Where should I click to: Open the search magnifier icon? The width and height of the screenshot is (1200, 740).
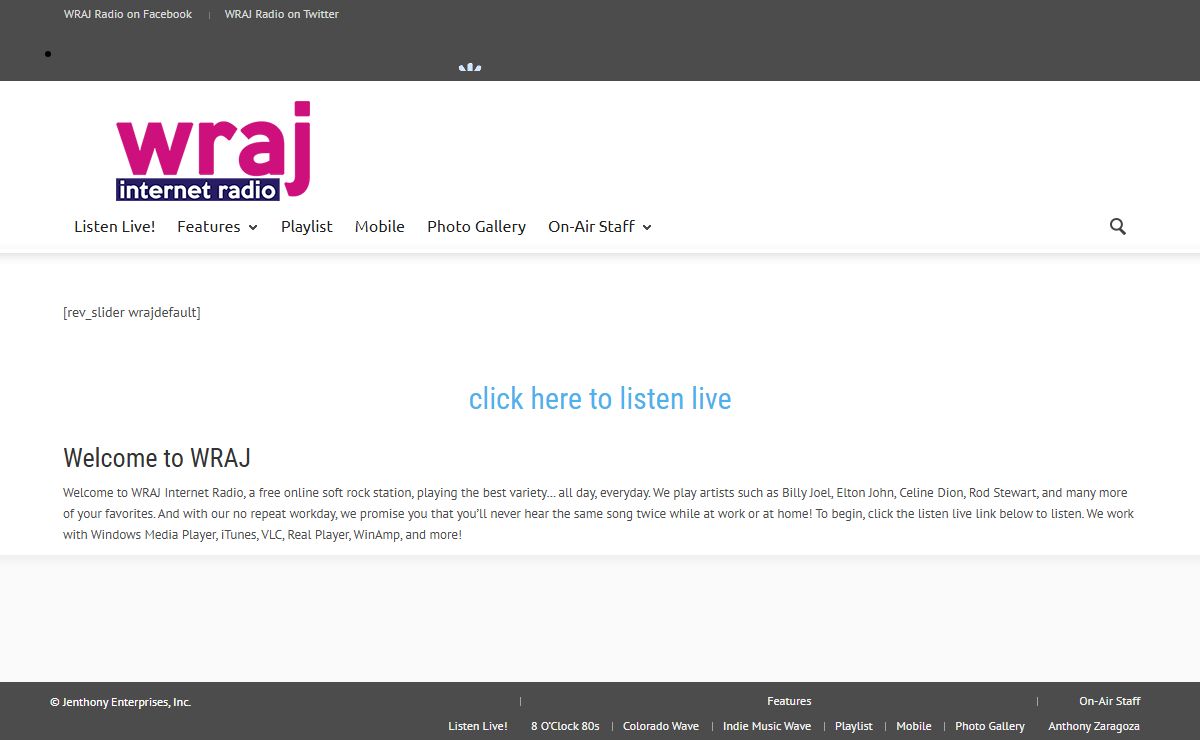pyautogui.click(x=1118, y=226)
